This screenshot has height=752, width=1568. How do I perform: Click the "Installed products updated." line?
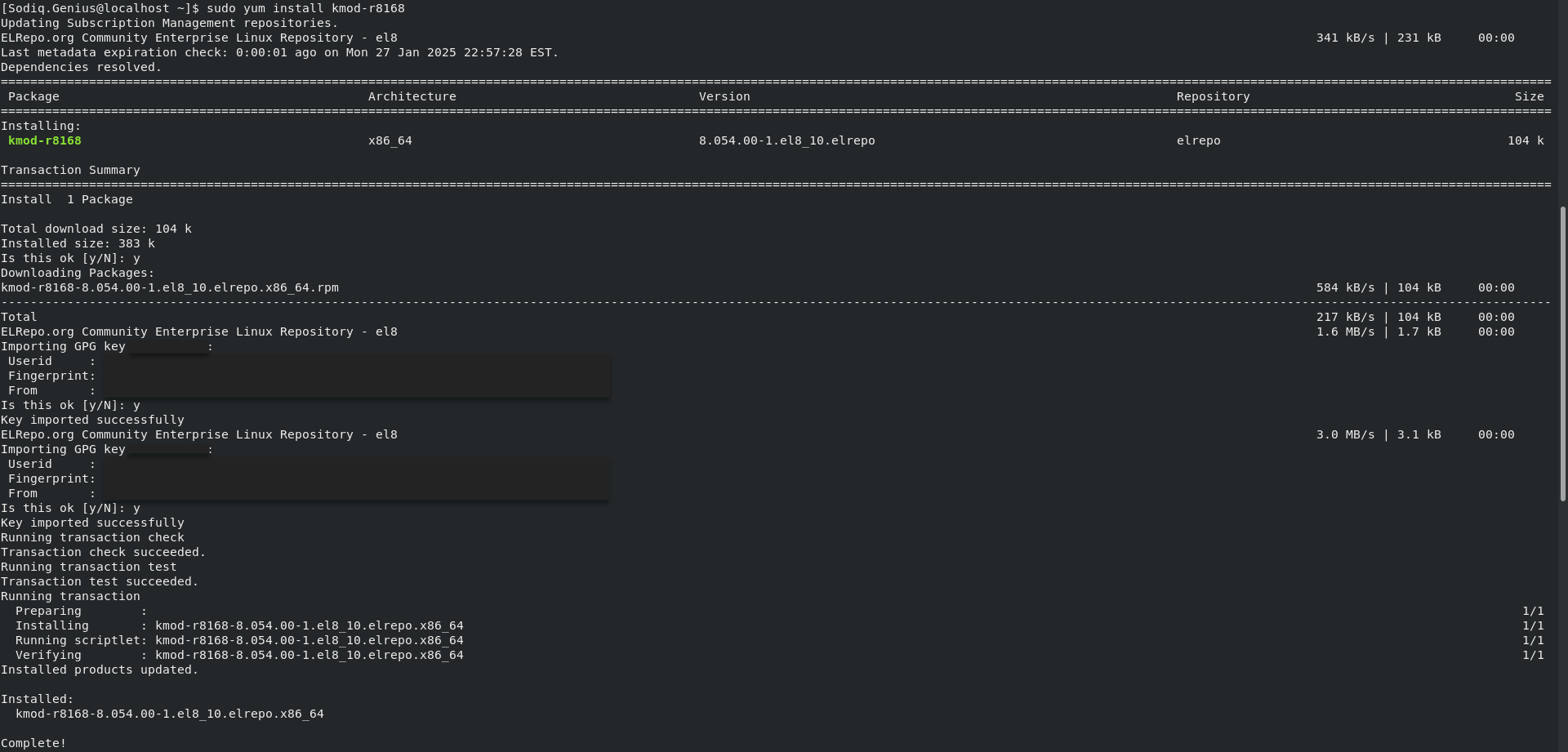100,670
